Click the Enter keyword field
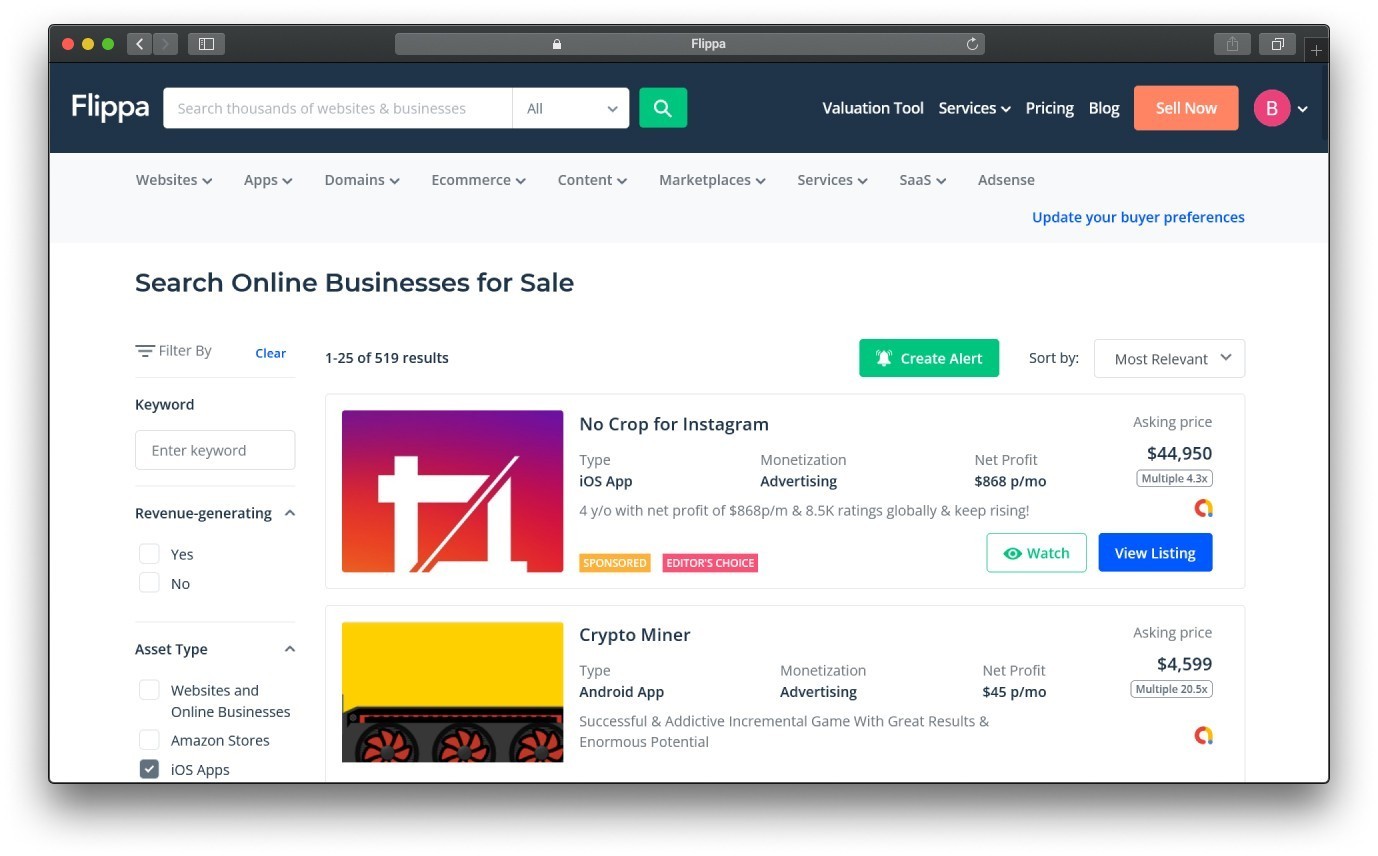Screen dimensions: 1378x856 215,450
